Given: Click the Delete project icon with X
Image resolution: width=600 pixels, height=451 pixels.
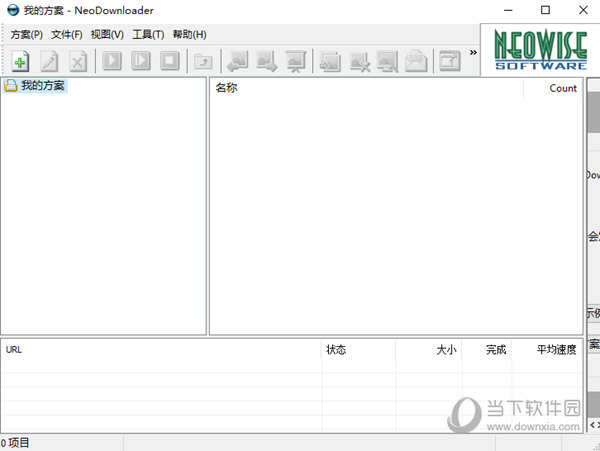Looking at the screenshot, I should (x=78, y=61).
